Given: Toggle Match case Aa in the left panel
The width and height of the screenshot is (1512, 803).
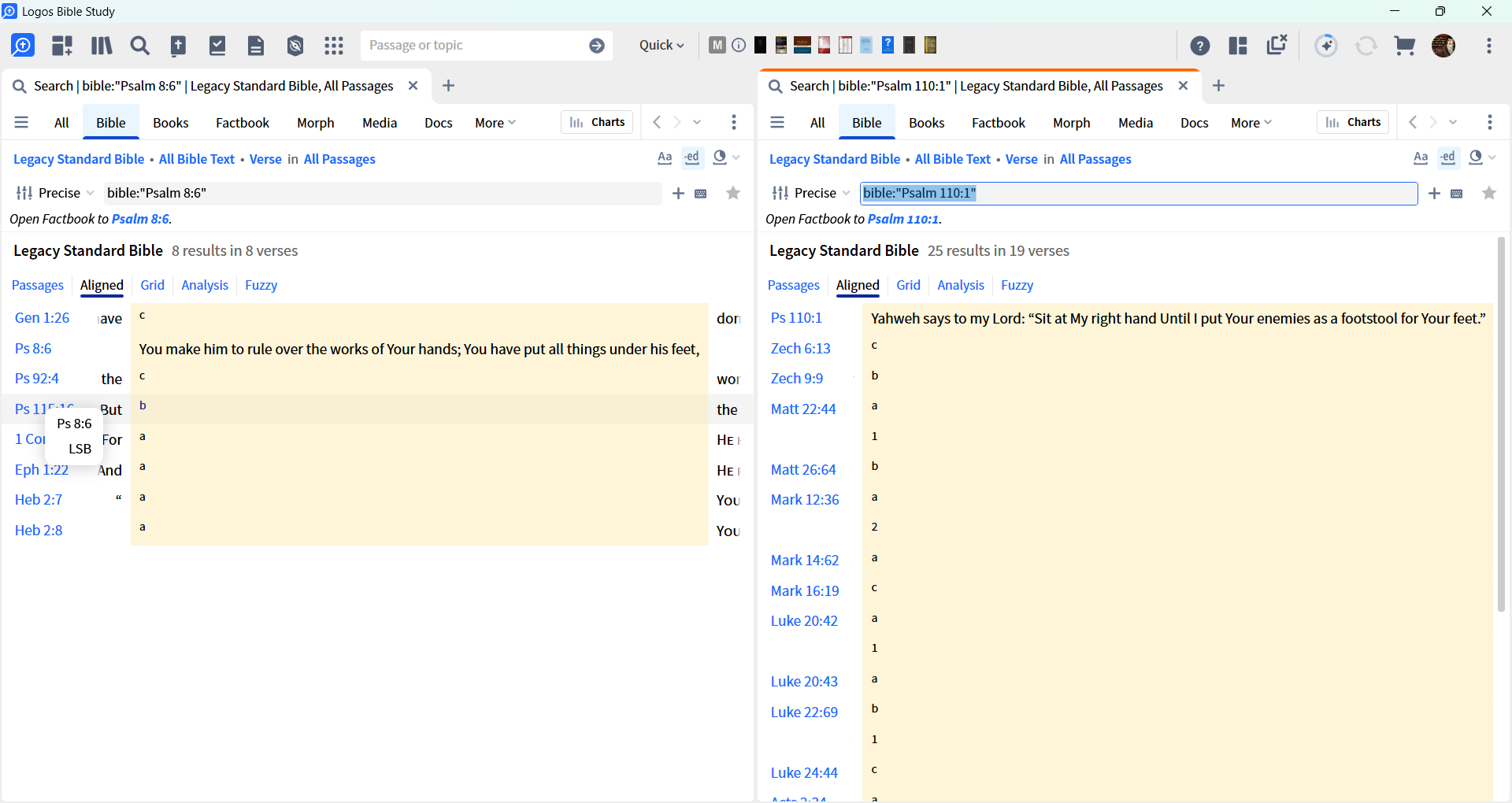Looking at the screenshot, I should (x=665, y=158).
